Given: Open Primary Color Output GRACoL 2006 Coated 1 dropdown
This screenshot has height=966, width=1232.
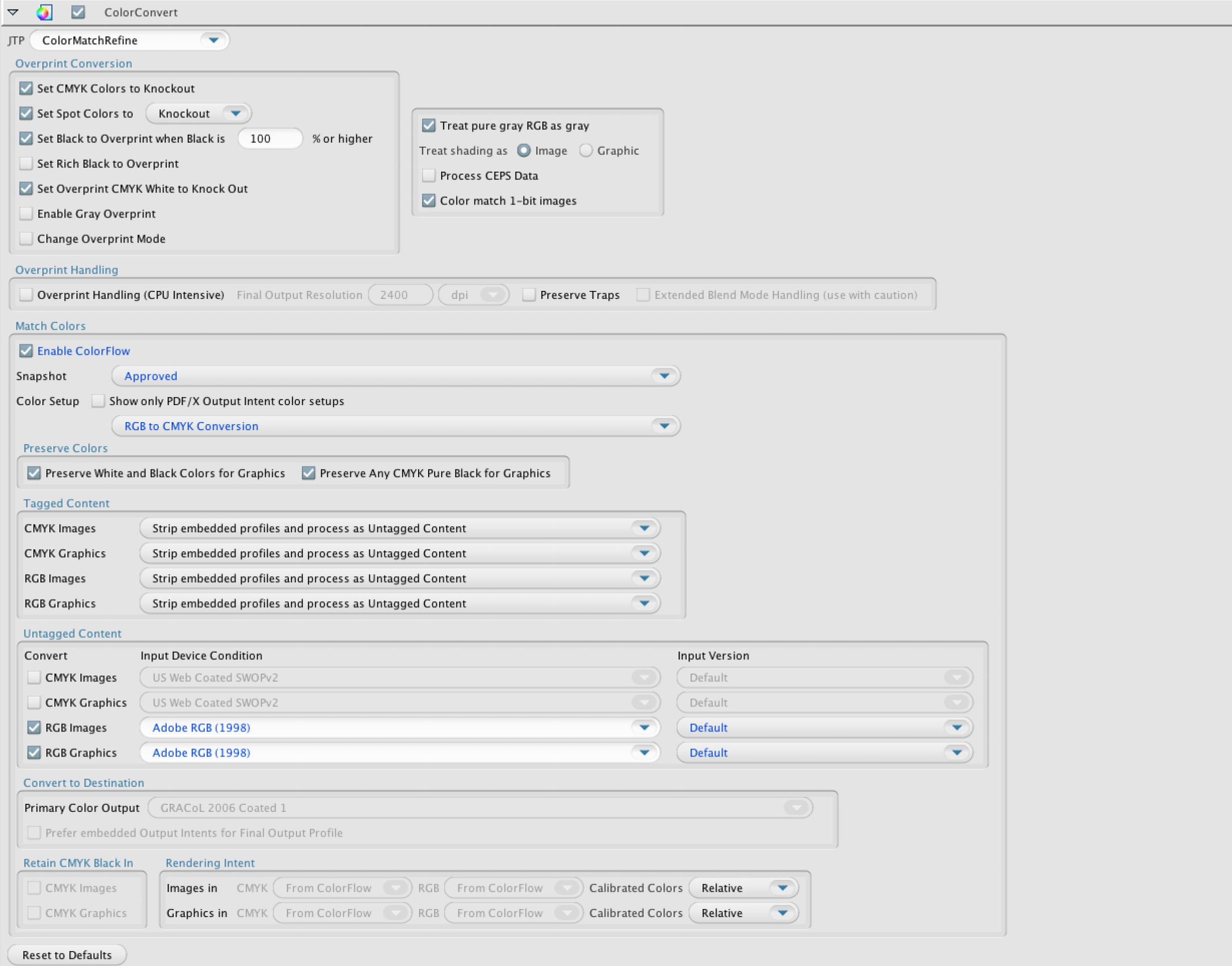Looking at the screenshot, I should point(480,808).
